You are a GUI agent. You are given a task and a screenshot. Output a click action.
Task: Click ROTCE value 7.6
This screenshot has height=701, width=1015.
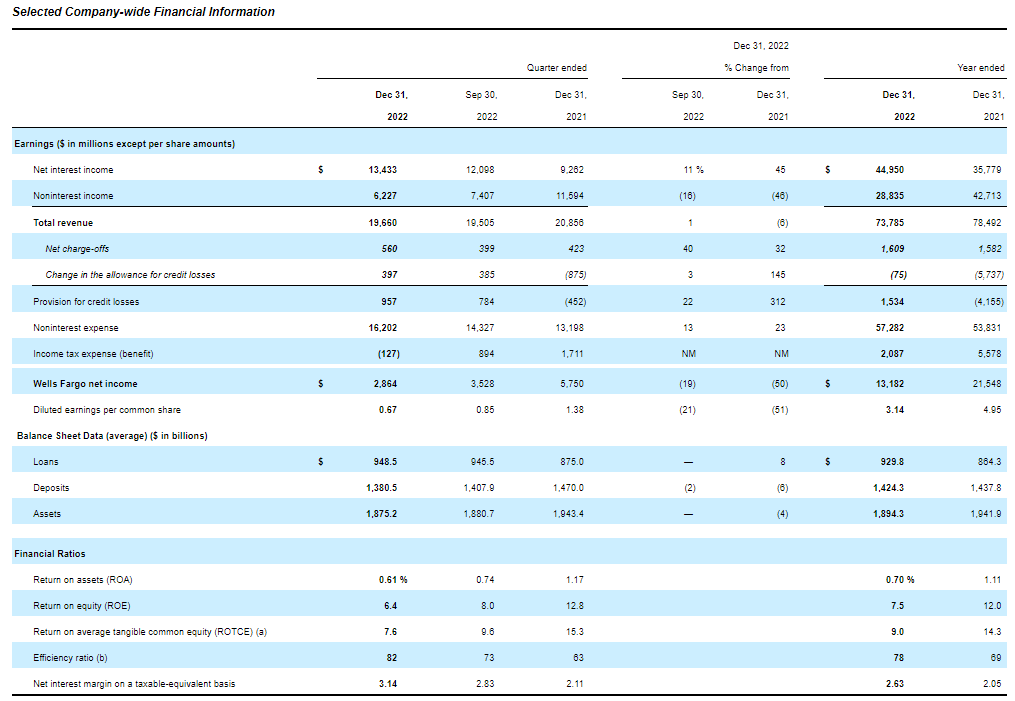point(390,631)
